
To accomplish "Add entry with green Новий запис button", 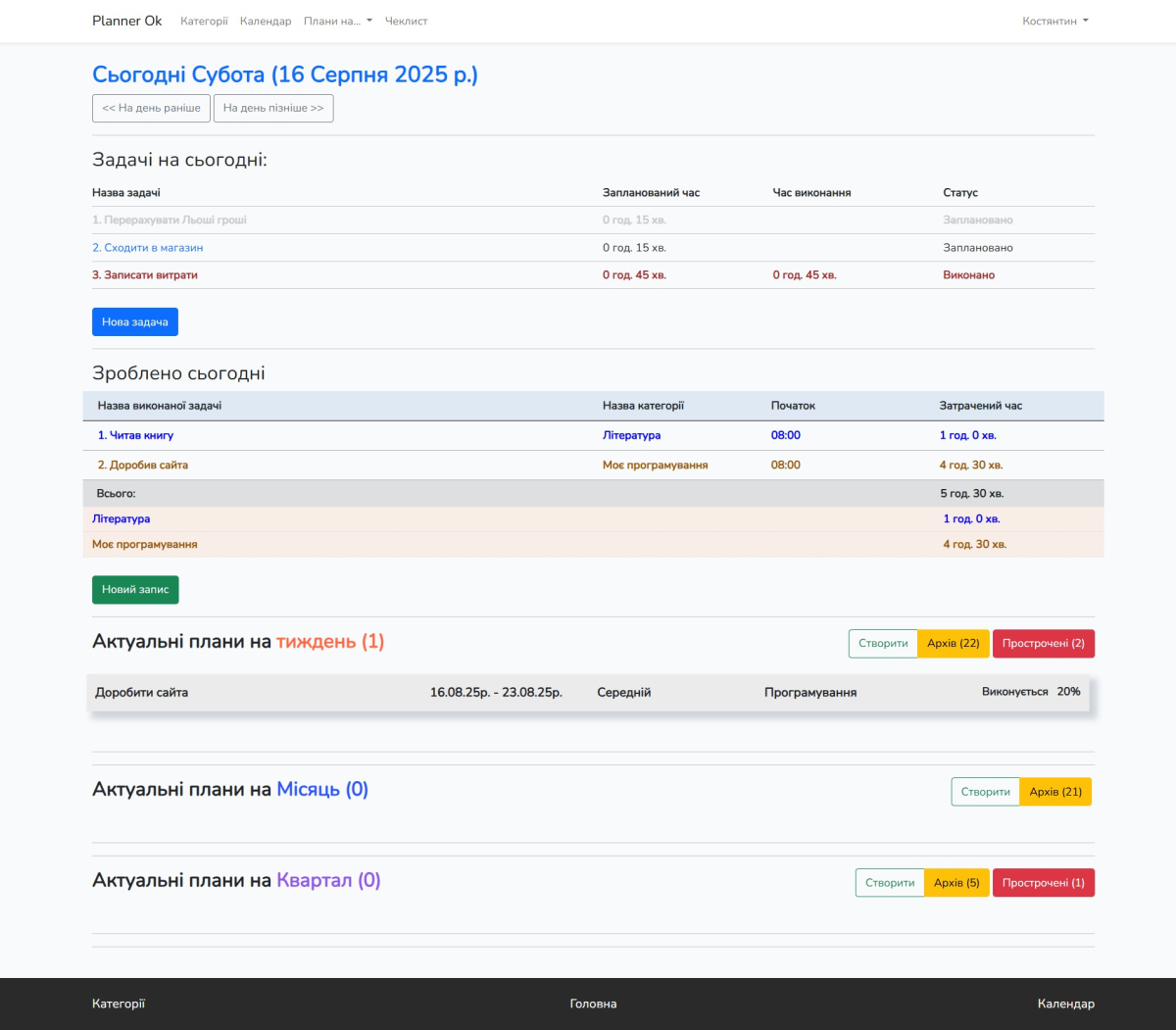I will click(x=135, y=590).
